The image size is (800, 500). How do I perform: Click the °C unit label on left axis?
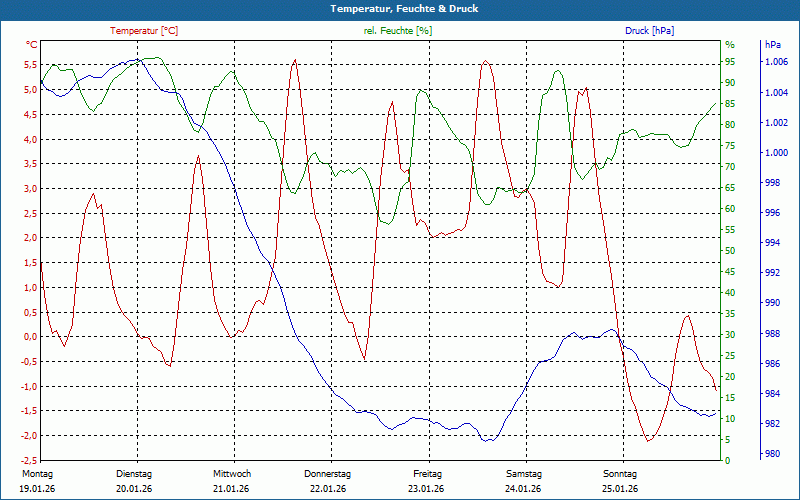coord(31,45)
